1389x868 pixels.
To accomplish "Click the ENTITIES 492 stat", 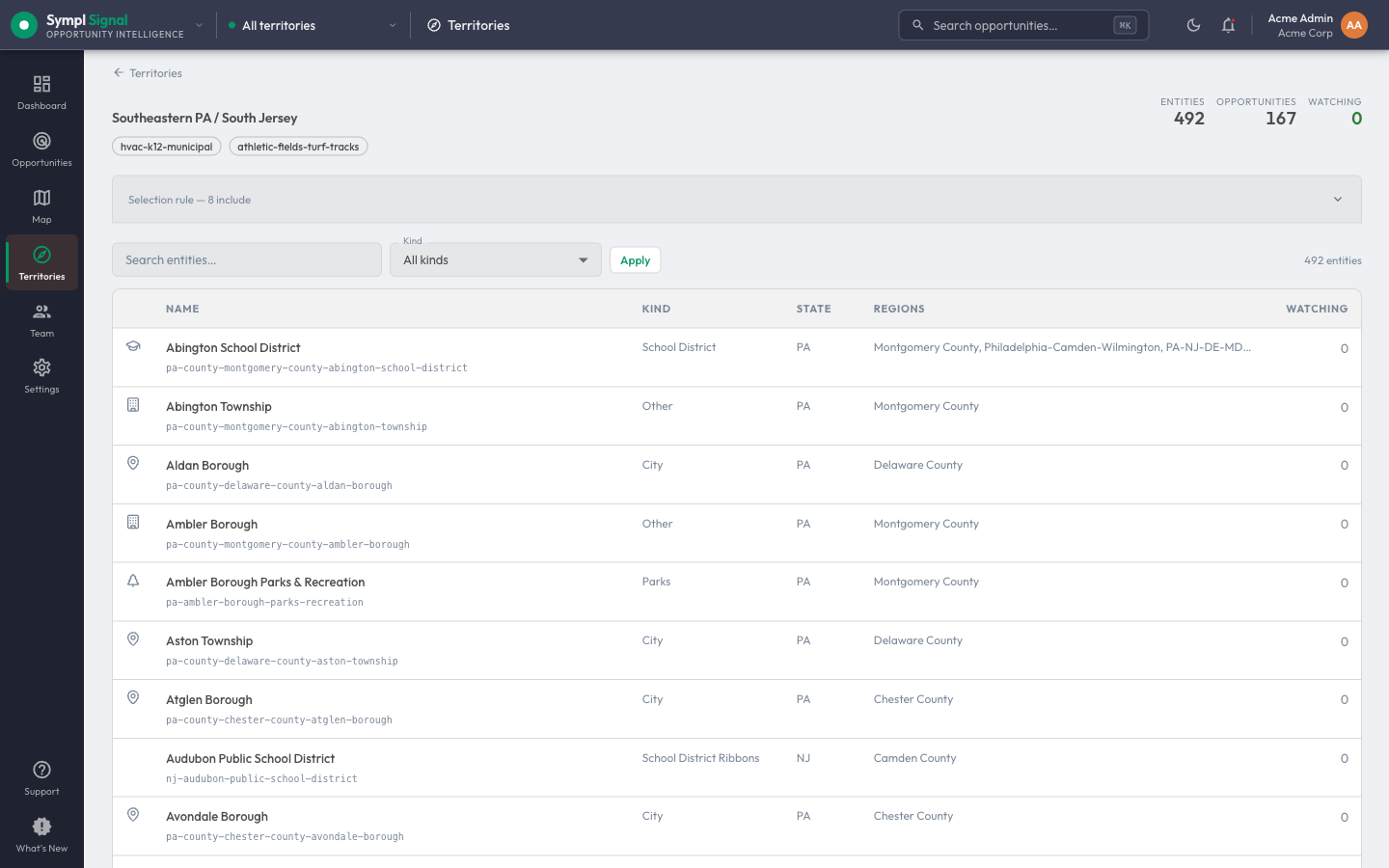I will 1183,112.
